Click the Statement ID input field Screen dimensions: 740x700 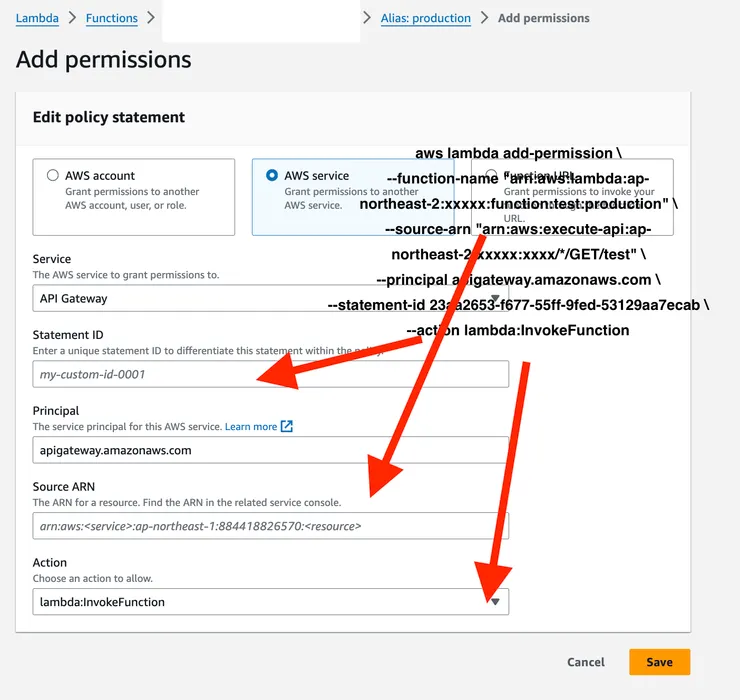pyautogui.click(x=270, y=374)
